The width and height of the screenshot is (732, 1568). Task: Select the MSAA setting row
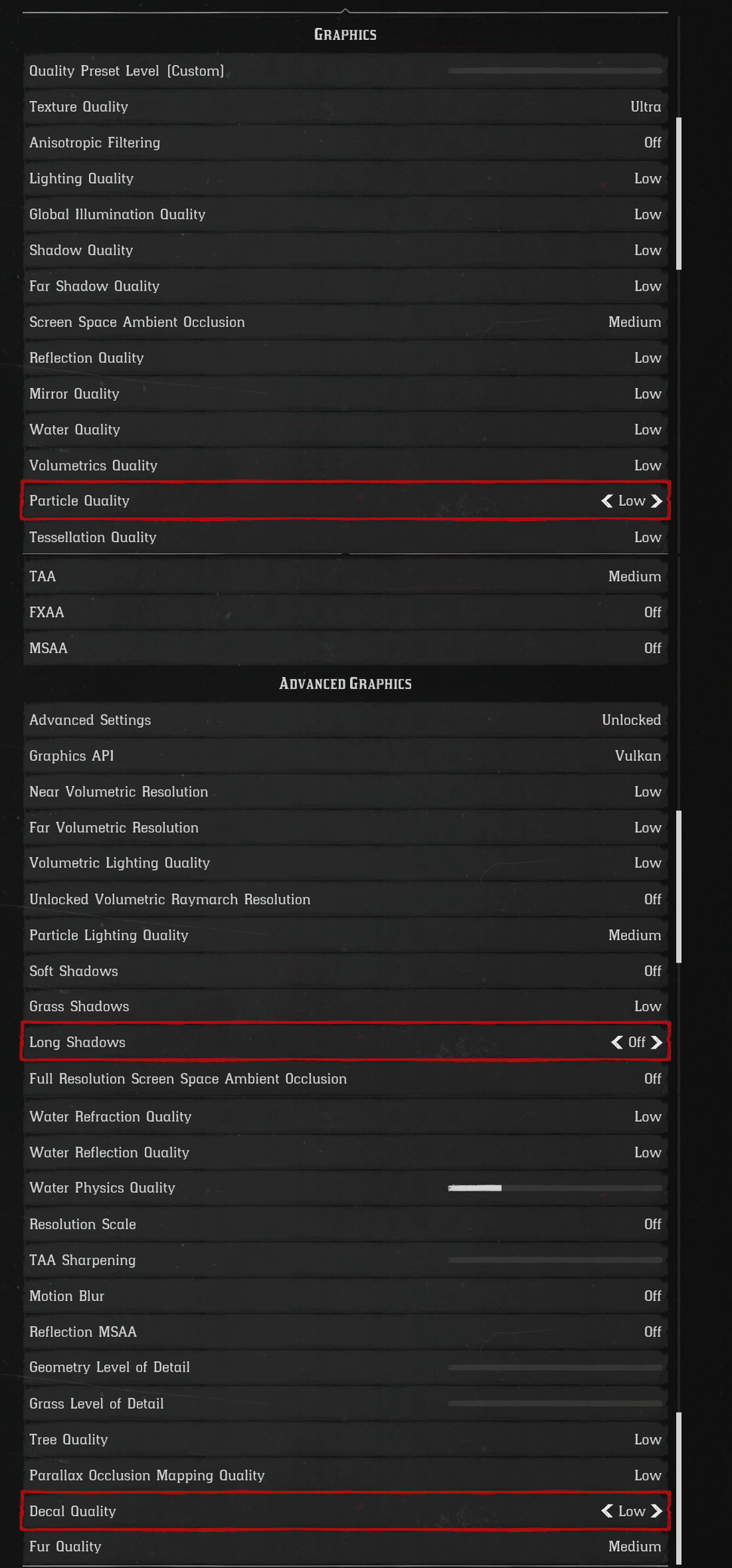point(345,648)
